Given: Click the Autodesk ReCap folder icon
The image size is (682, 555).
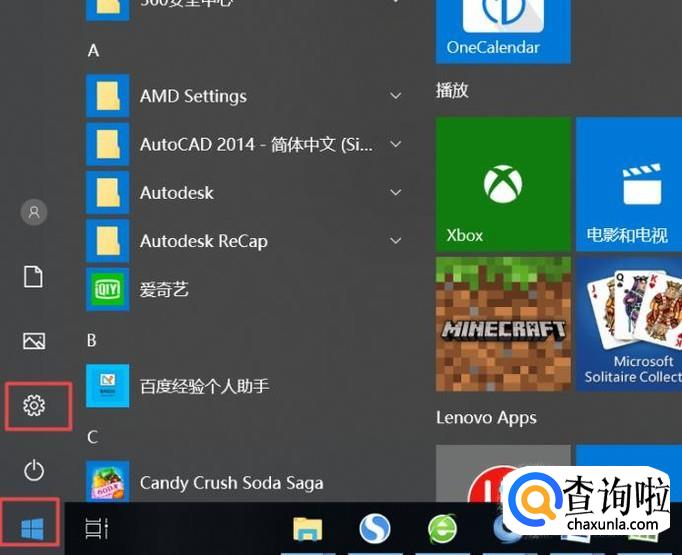Looking at the screenshot, I should 107,241.
